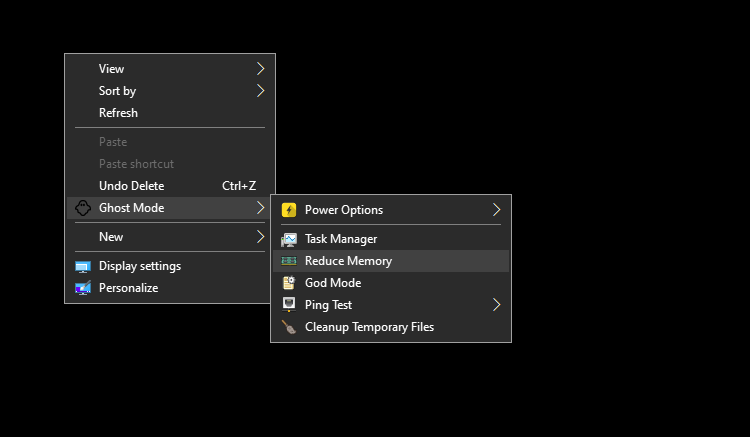Expand the Power Options submenu arrow
Screen dimensions: 750x437
pyautogui.click(x=496, y=210)
